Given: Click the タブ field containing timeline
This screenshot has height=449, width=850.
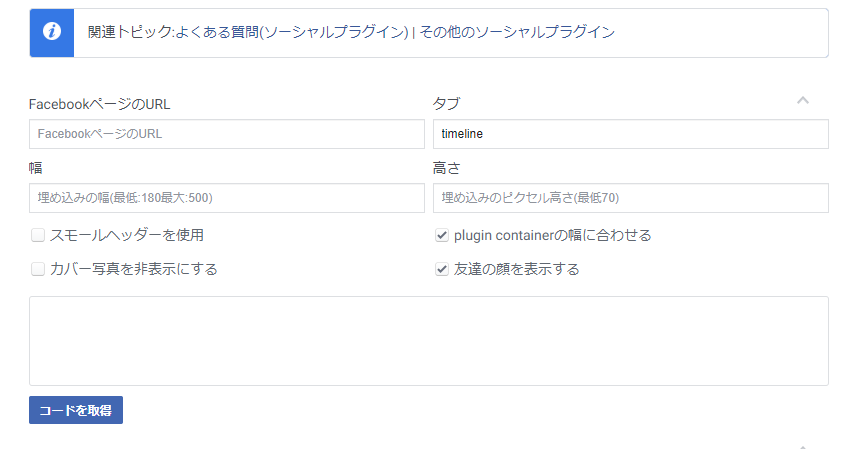Looking at the screenshot, I should tap(630, 134).
